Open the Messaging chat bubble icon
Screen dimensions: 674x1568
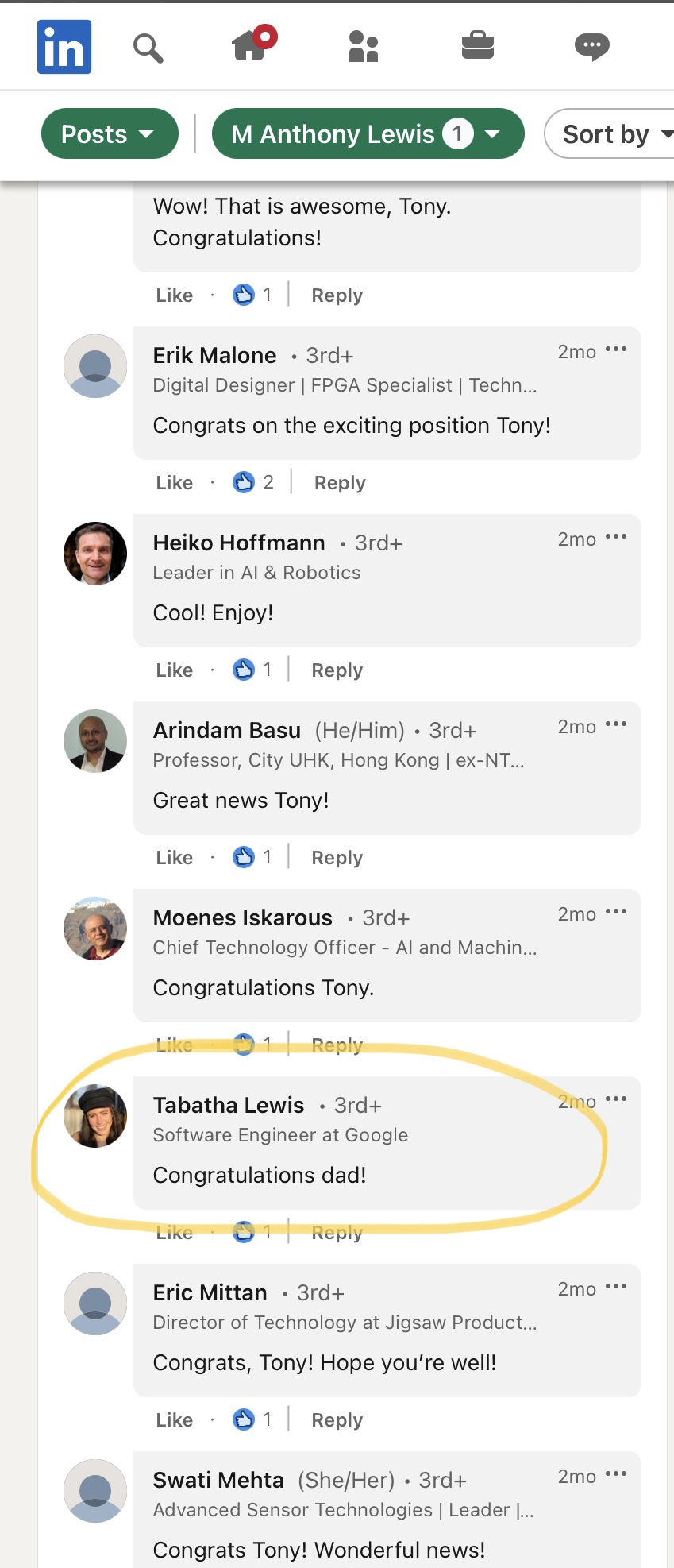[x=591, y=47]
